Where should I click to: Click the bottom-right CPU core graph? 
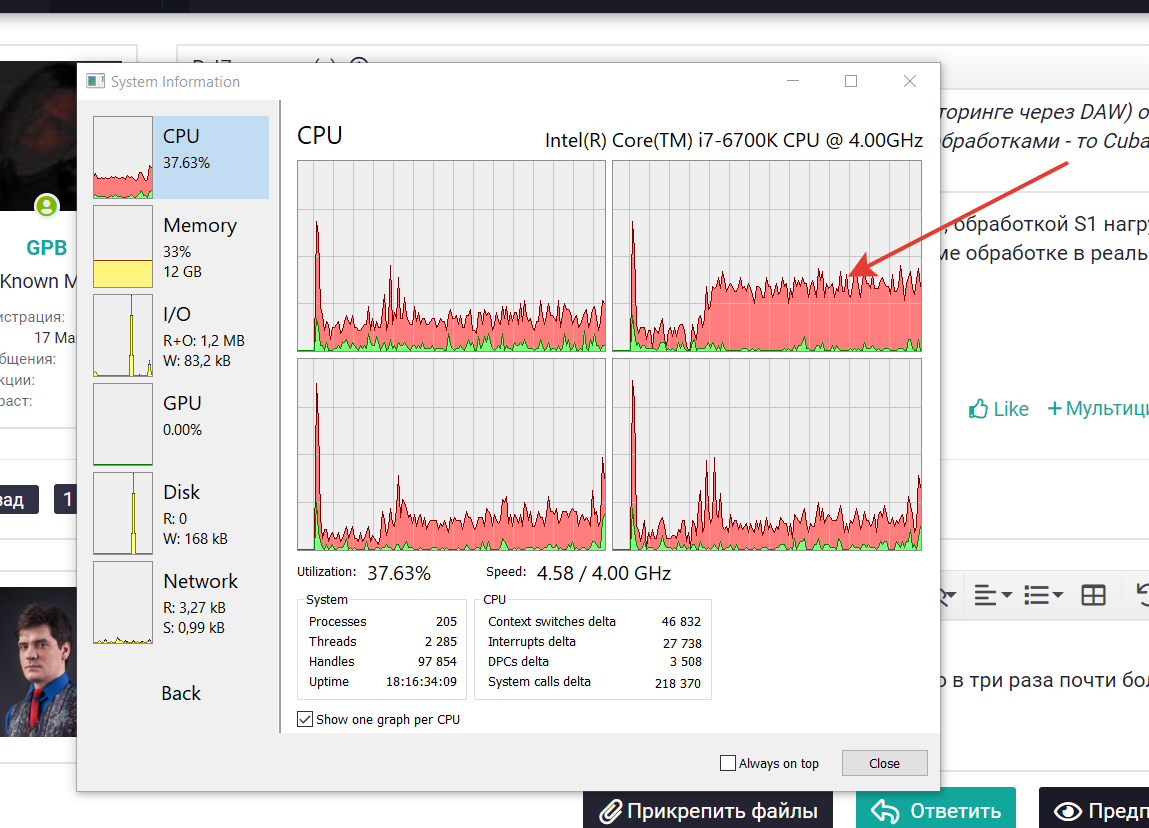[766, 454]
